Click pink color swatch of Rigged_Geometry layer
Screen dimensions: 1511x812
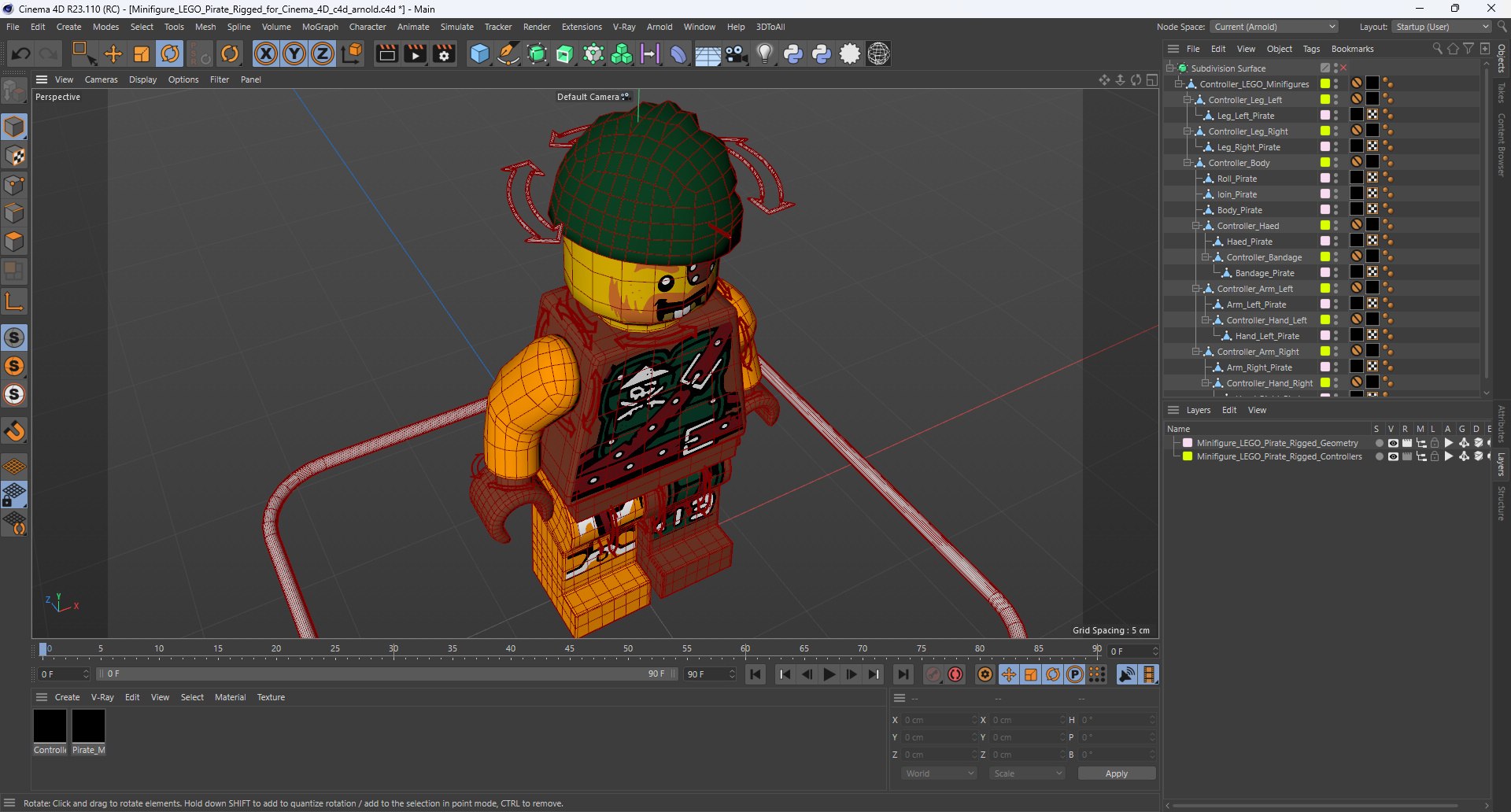tap(1188, 444)
